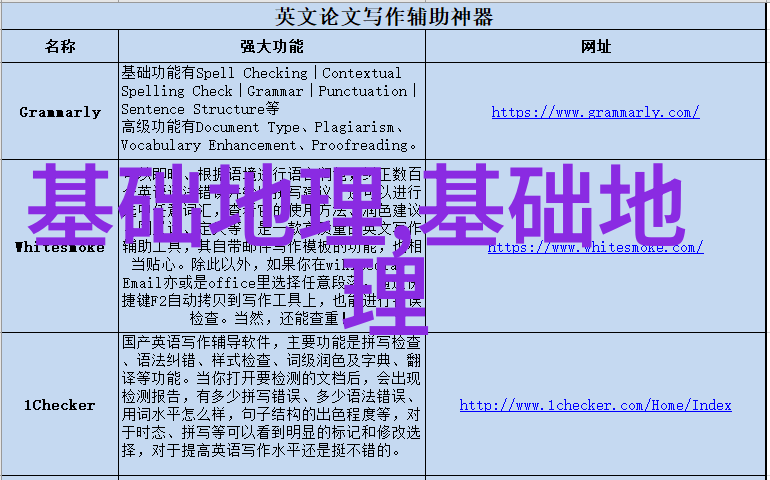770x480 pixels.
Task: Select the 1Checker name cell
Action: point(60,404)
